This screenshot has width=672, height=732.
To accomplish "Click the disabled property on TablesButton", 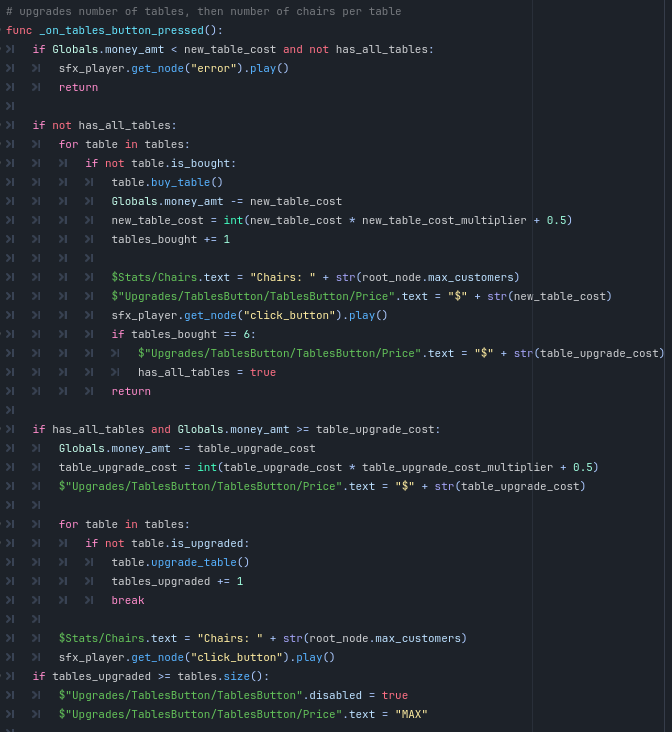I will click(335, 695).
